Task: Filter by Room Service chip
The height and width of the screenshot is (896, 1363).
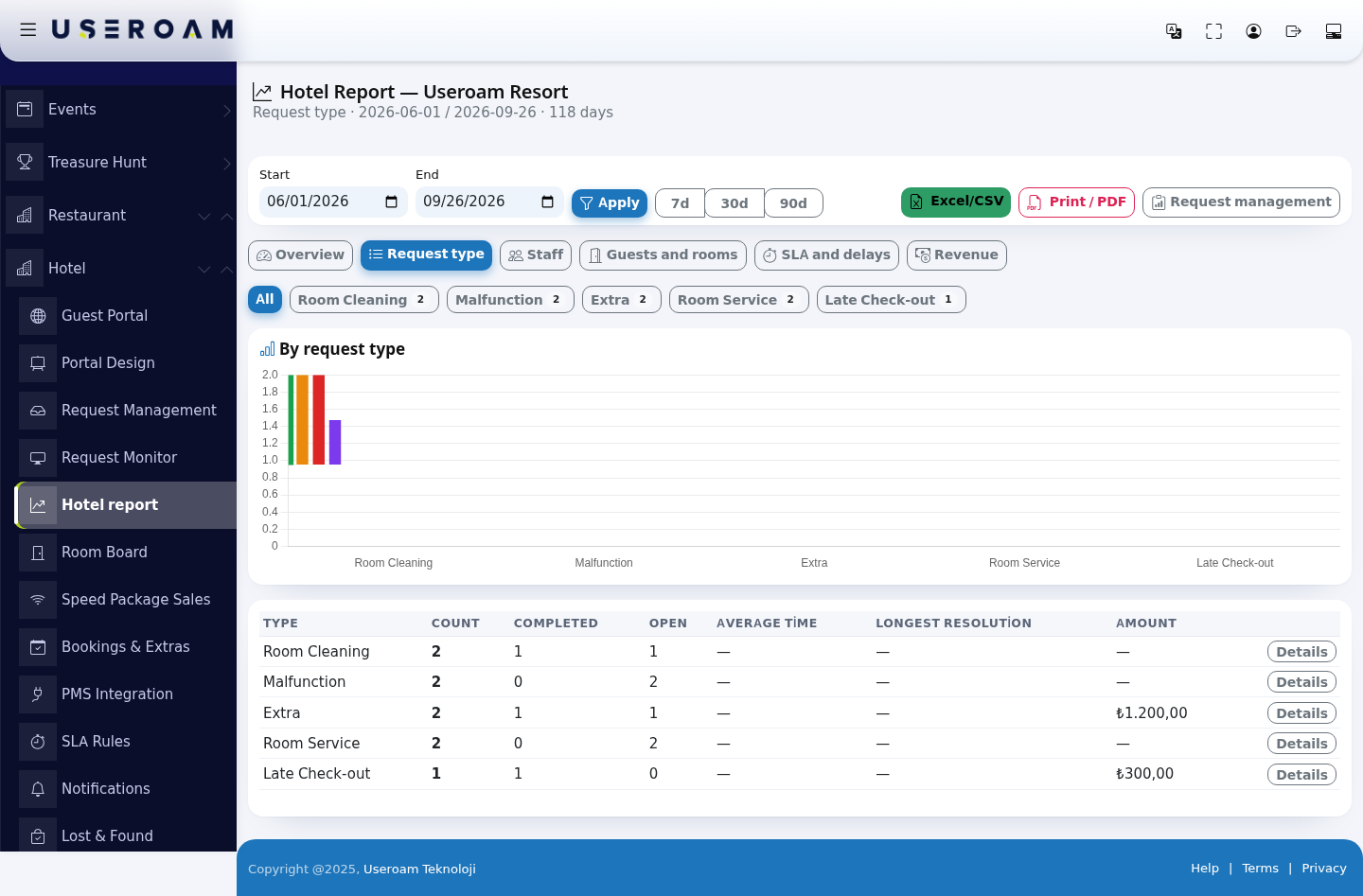Action: click(739, 300)
